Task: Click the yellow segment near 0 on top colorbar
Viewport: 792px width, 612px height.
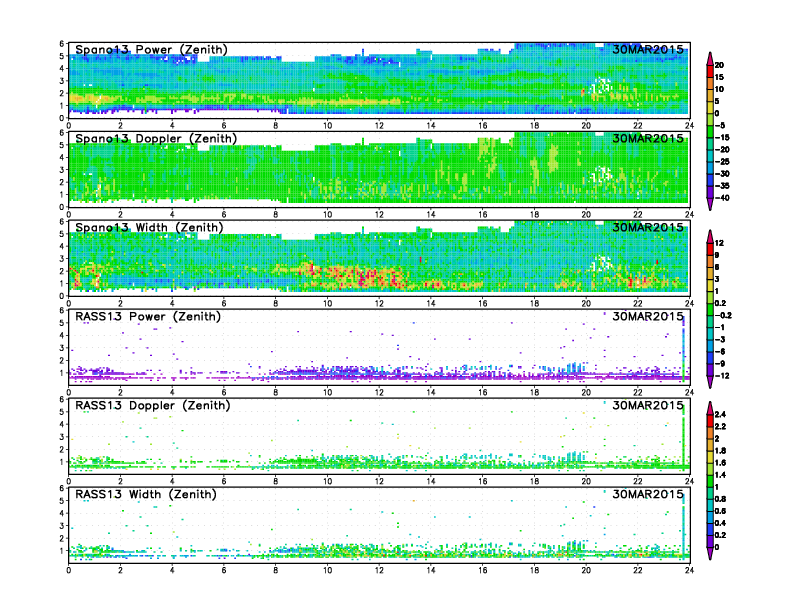Action: click(710, 107)
